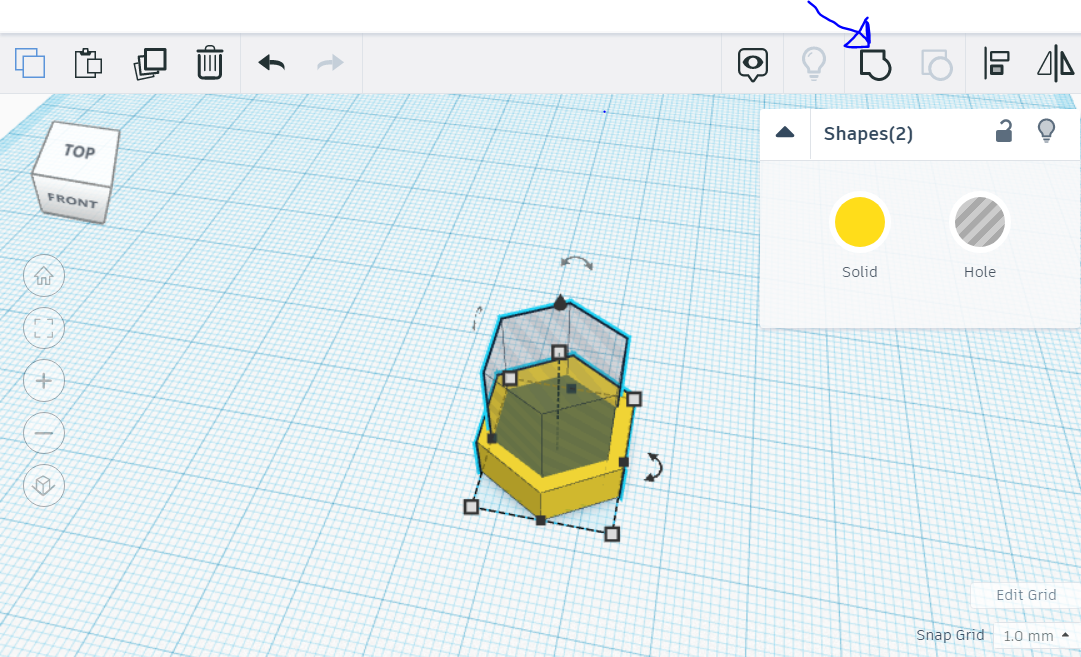This screenshot has width=1081, height=657.
Task: Open the Snap Grid 1.0 mm dropdown
Action: pyautogui.click(x=1035, y=636)
